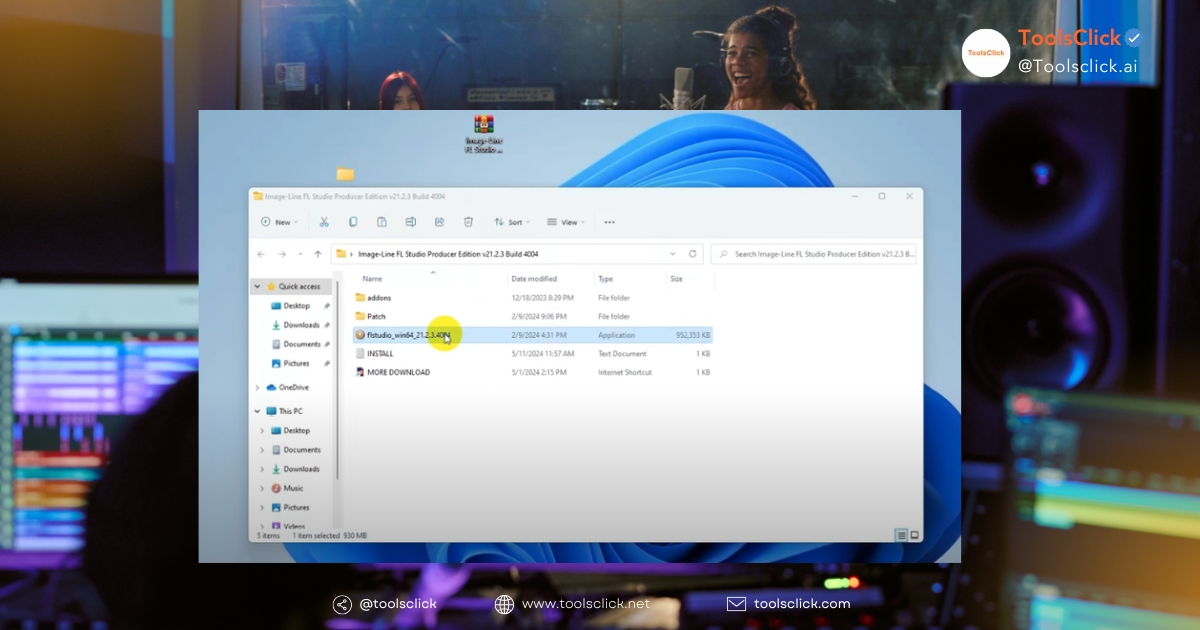Click the Paste clipboard icon
Viewport: 1200px width, 630px height.
click(382, 222)
